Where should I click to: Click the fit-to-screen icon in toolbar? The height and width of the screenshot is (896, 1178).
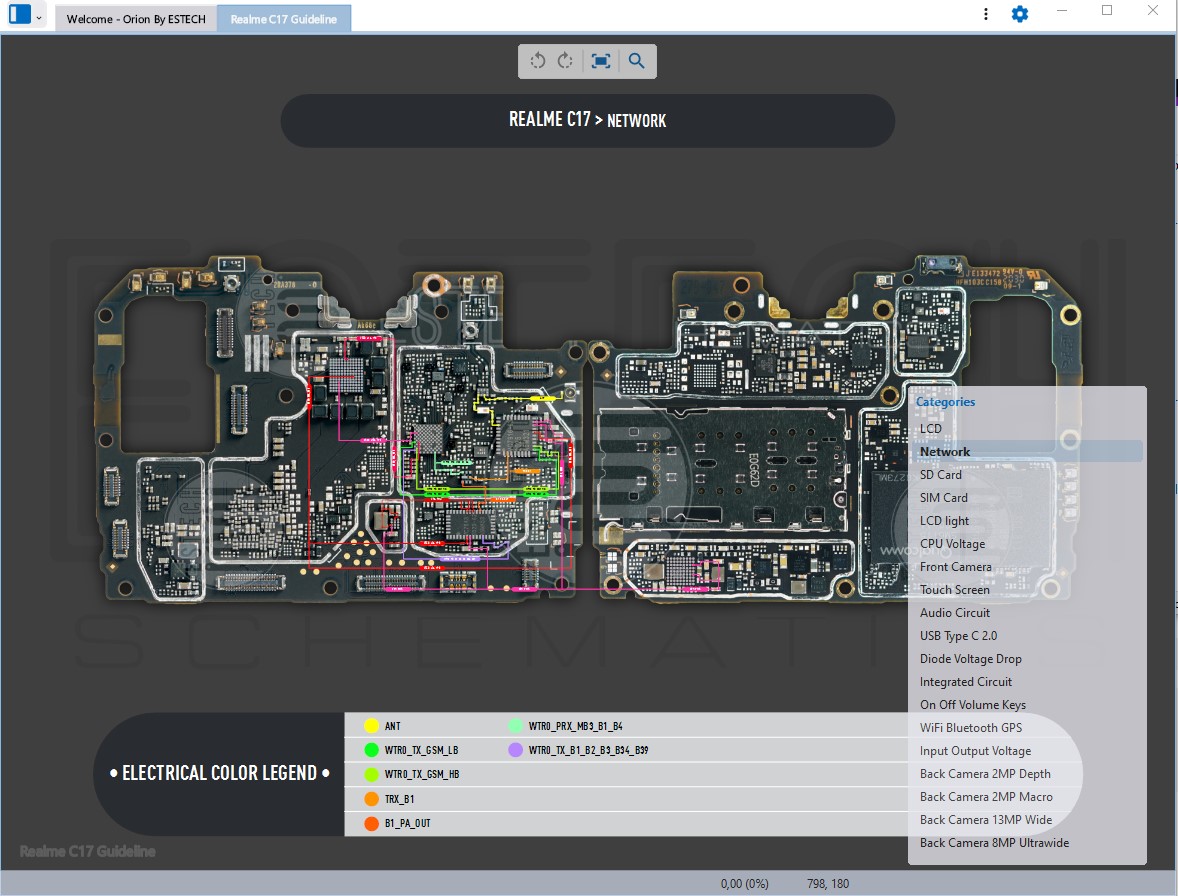601,61
